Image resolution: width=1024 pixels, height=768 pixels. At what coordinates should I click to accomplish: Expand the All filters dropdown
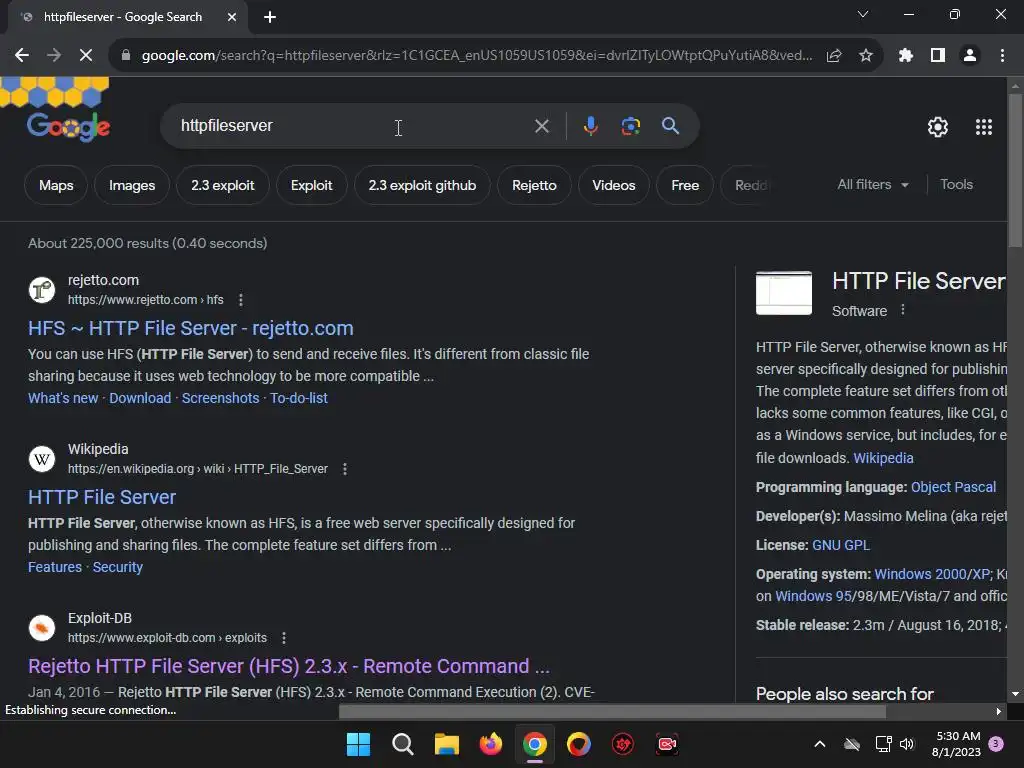click(x=872, y=185)
